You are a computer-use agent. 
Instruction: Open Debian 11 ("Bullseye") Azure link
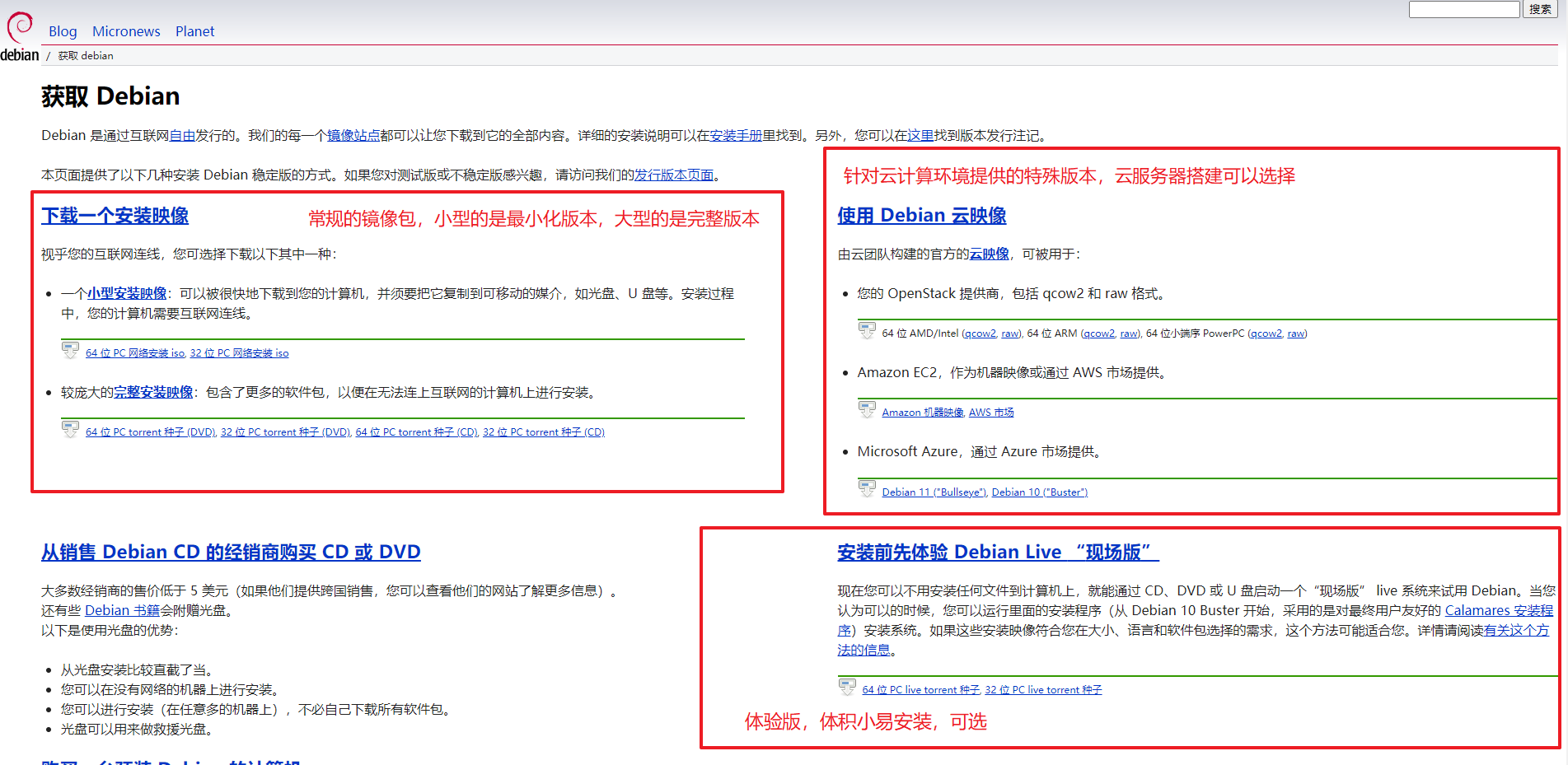point(934,492)
